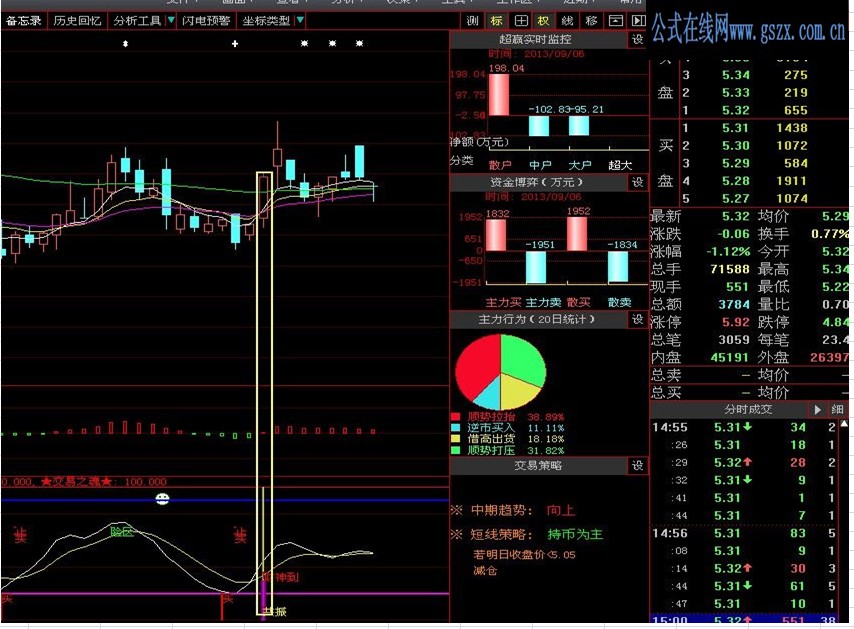The image size is (854, 629).
Task: Open the 备忘录 memo button
Action: pos(24,21)
